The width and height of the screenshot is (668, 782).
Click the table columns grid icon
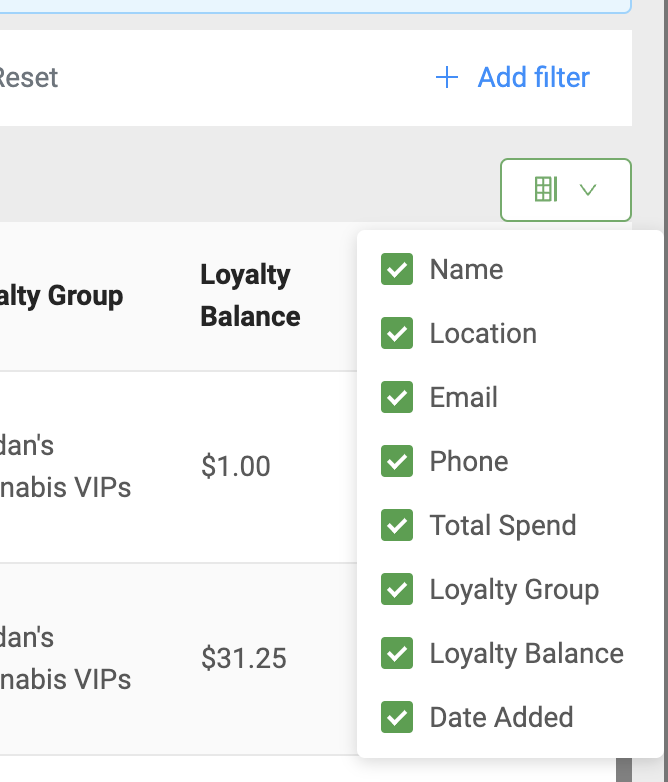[x=546, y=189]
